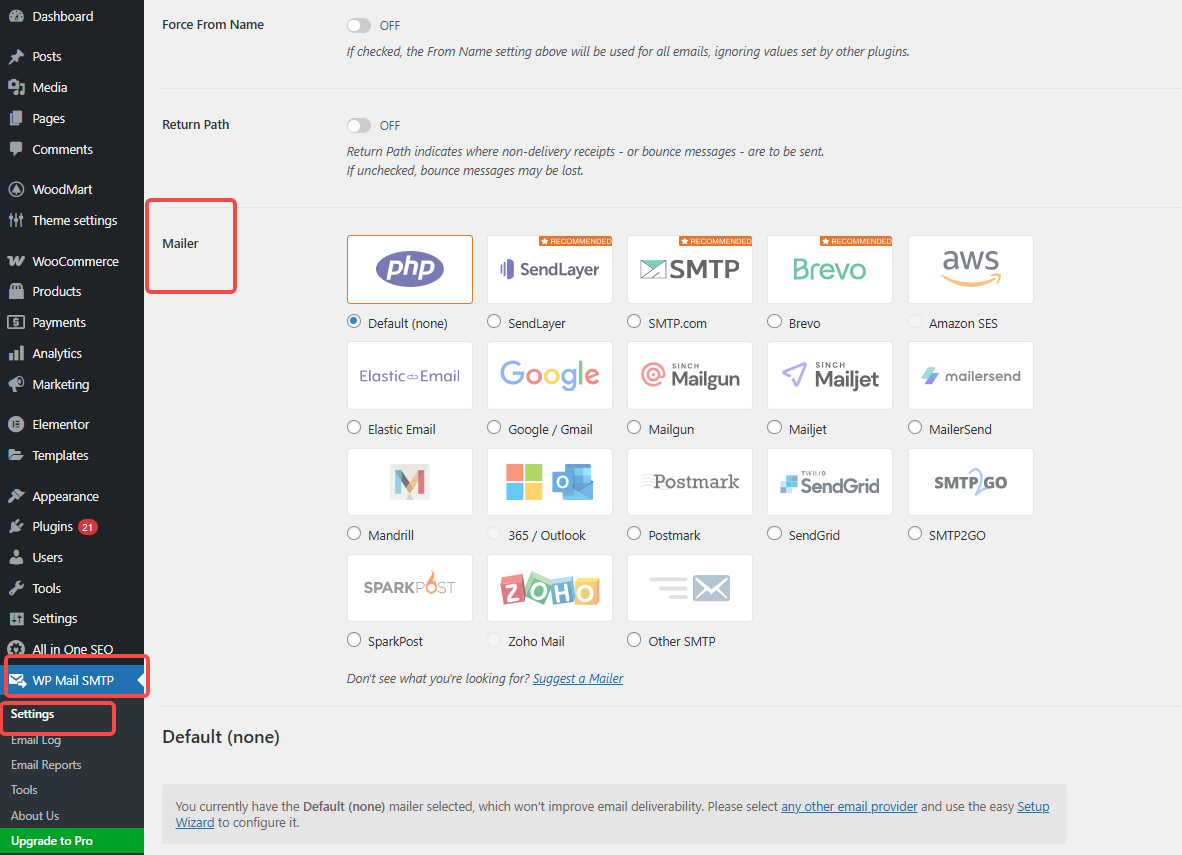Expand the Appearance sidebar menu
Viewport: 1182px width, 855px height.
click(x=65, y=496)
